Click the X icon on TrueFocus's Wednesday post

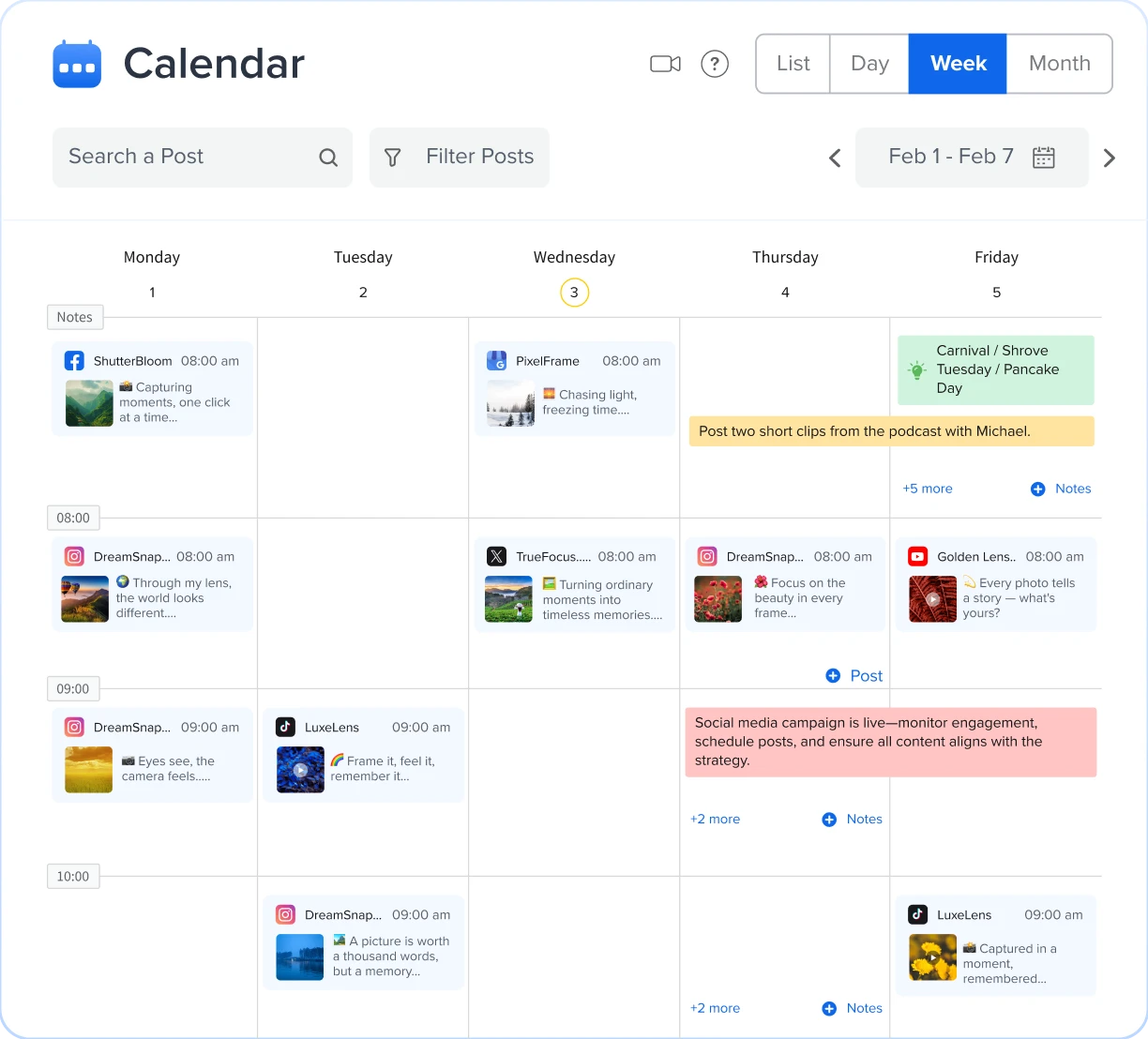click(x=496, y=556)
